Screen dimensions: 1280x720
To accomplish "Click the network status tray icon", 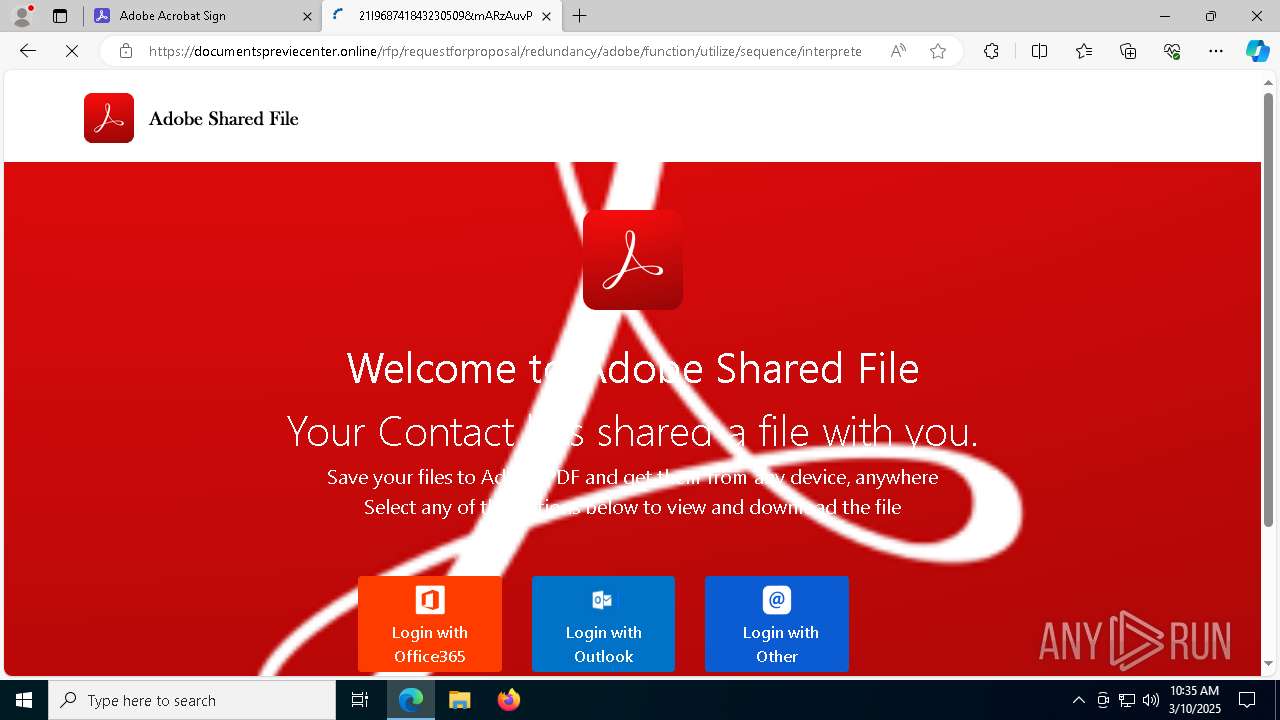I will click(1127, 700).
